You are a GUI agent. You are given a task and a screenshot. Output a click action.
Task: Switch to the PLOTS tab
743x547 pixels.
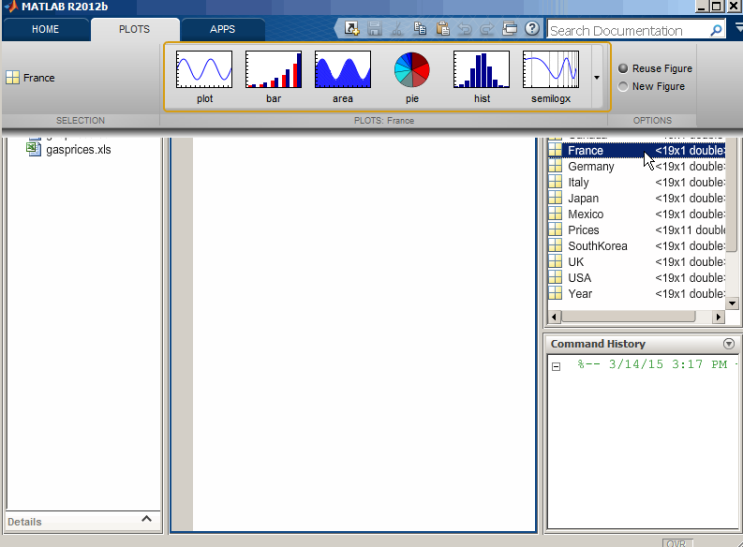pos(135,29)
